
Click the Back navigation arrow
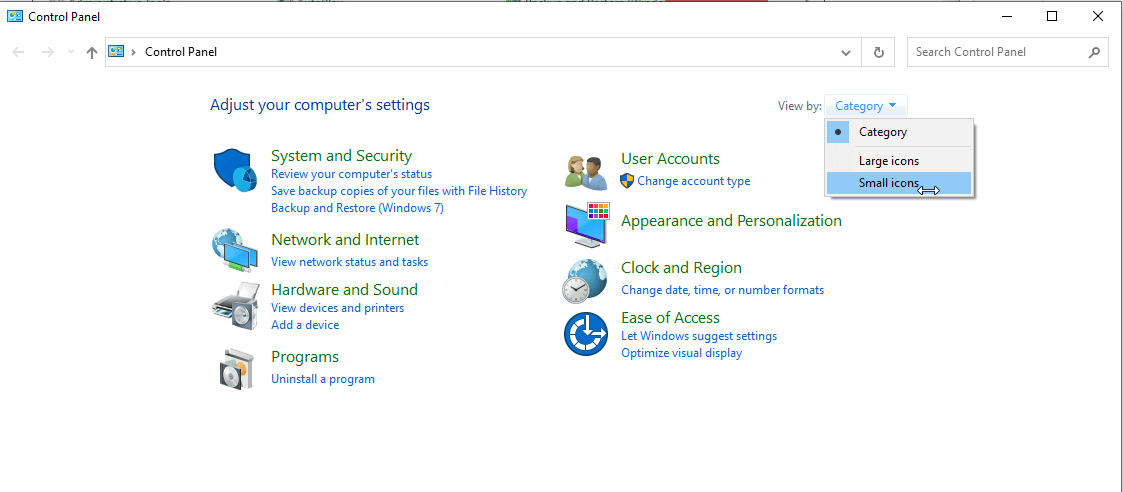(x=19, y=52)
